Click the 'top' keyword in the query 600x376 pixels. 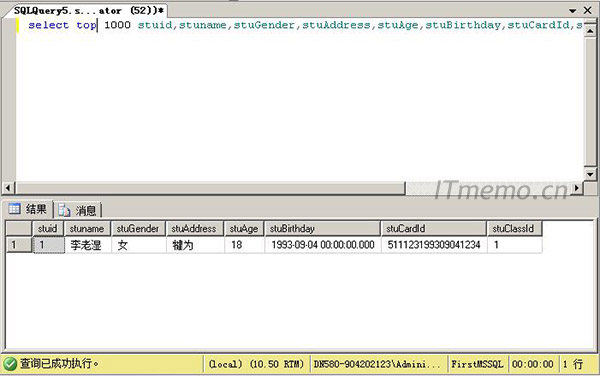pos(86,26)
